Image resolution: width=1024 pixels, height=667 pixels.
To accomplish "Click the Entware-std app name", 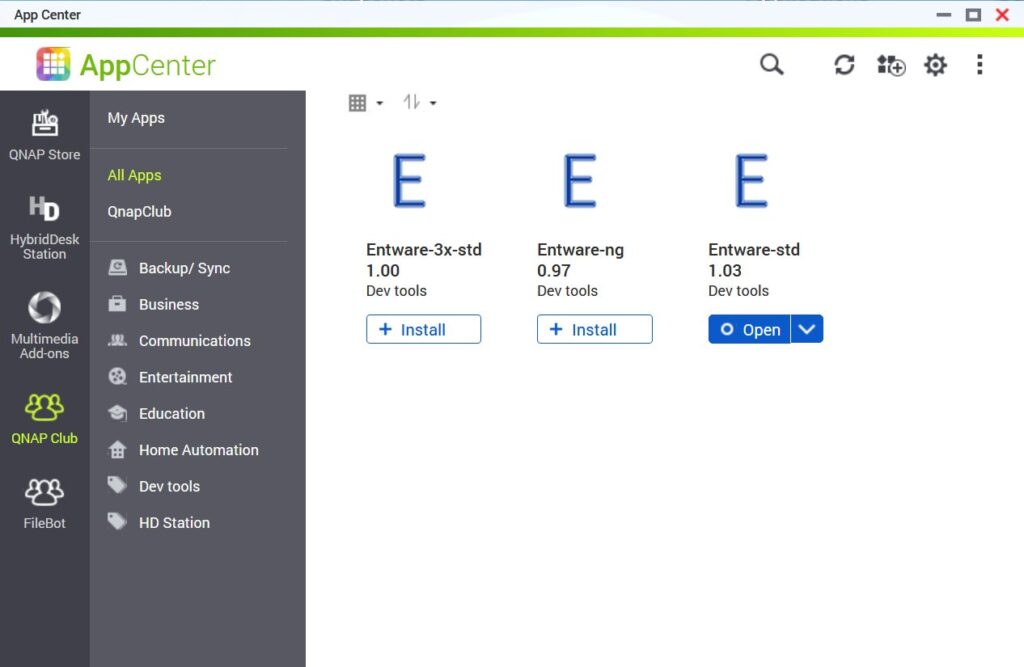I will pyautogui.click(x=754, y=250).
